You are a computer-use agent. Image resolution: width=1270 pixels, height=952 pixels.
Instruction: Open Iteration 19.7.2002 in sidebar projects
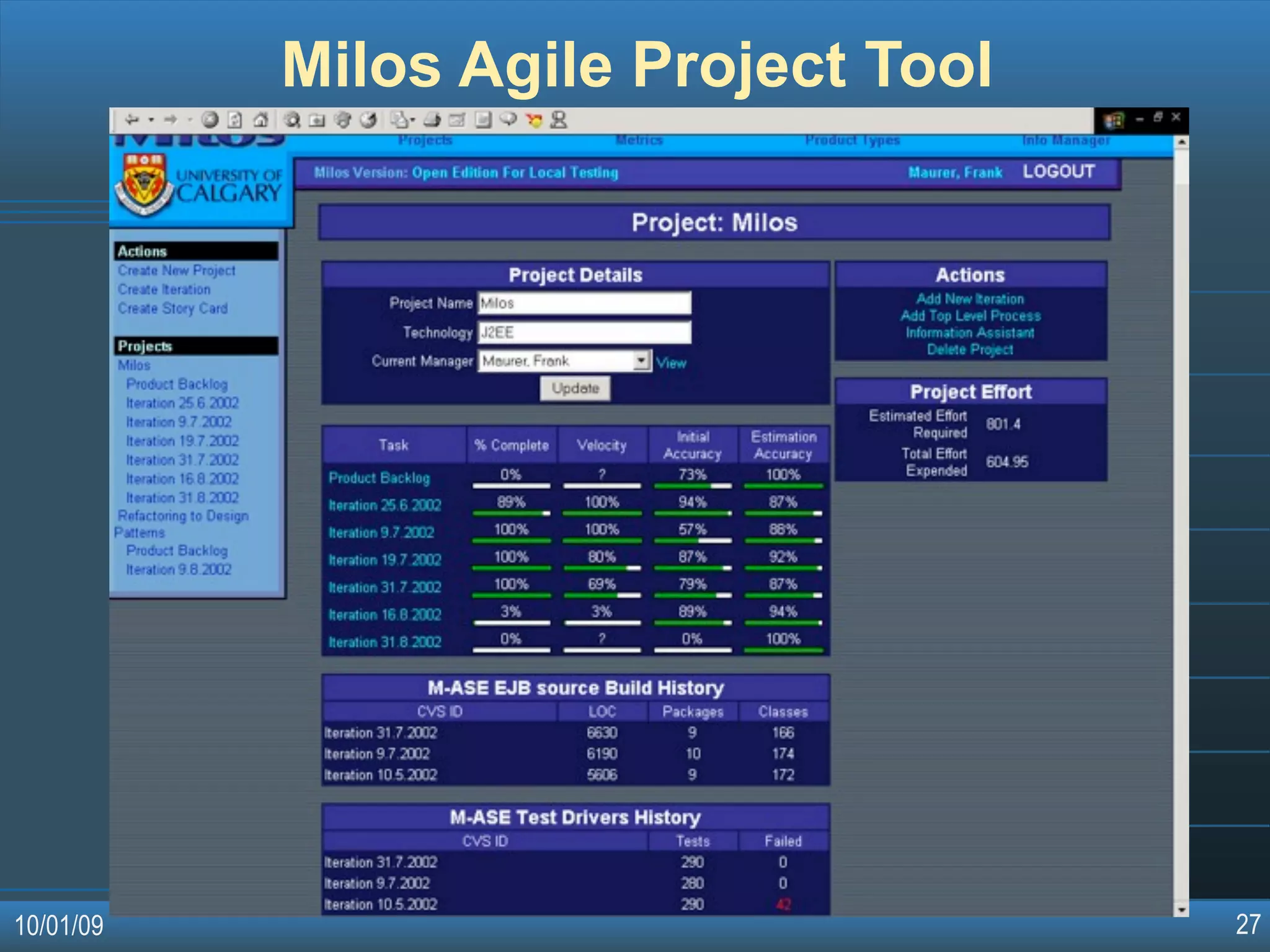(x=182, y=441)
